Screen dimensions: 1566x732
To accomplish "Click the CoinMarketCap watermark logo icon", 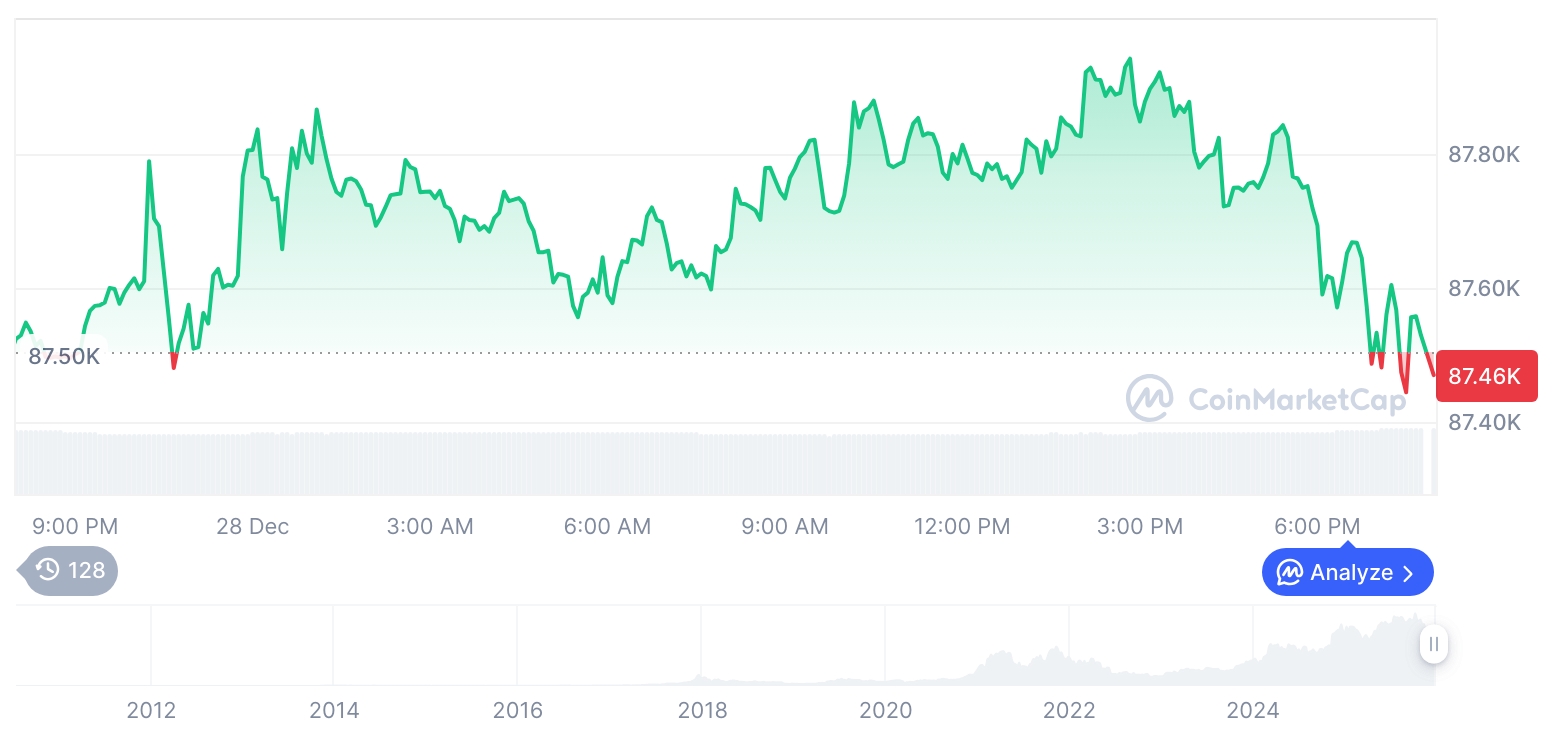I will coord(1149,398).
